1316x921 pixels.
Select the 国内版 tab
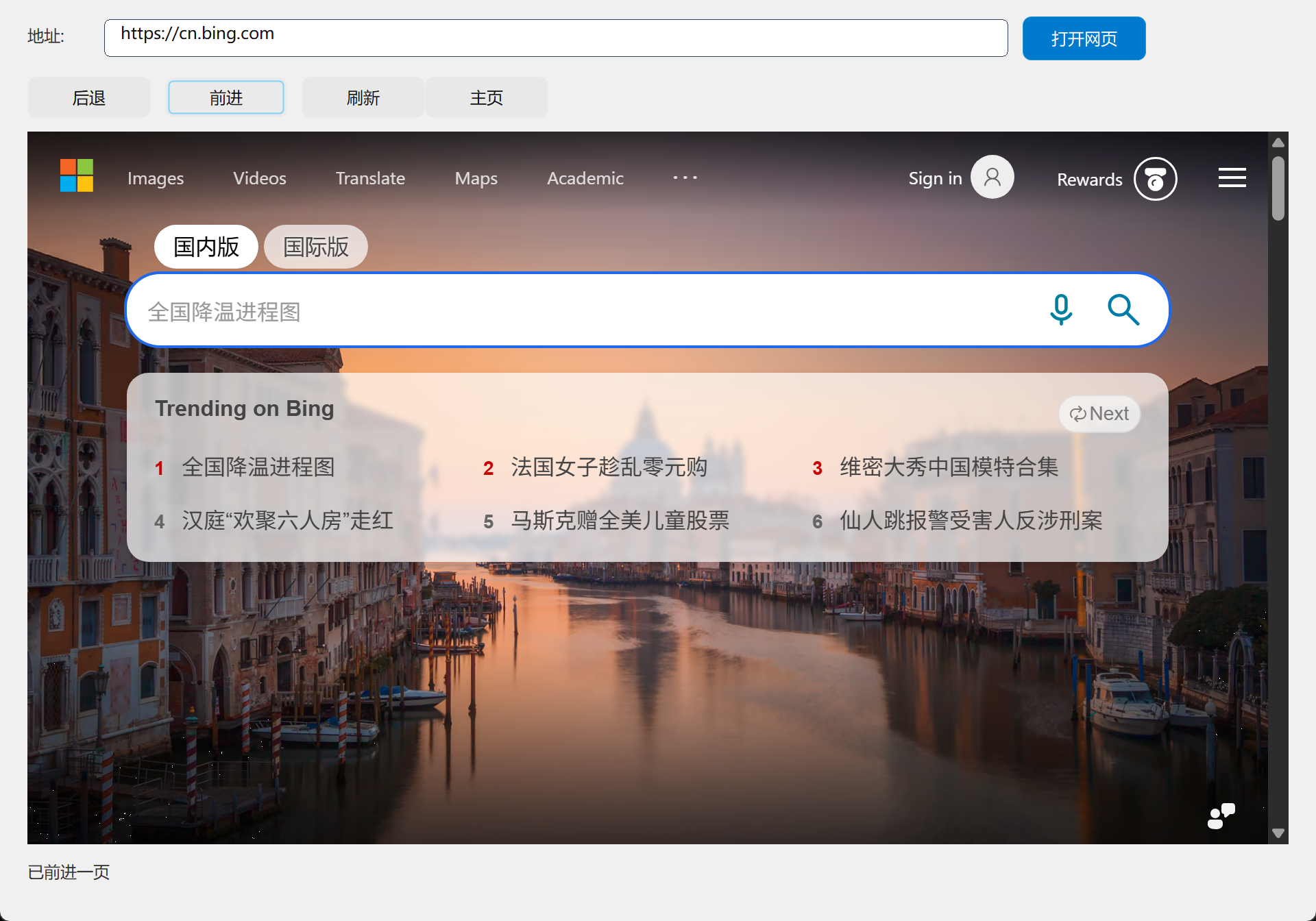[206, 247]
